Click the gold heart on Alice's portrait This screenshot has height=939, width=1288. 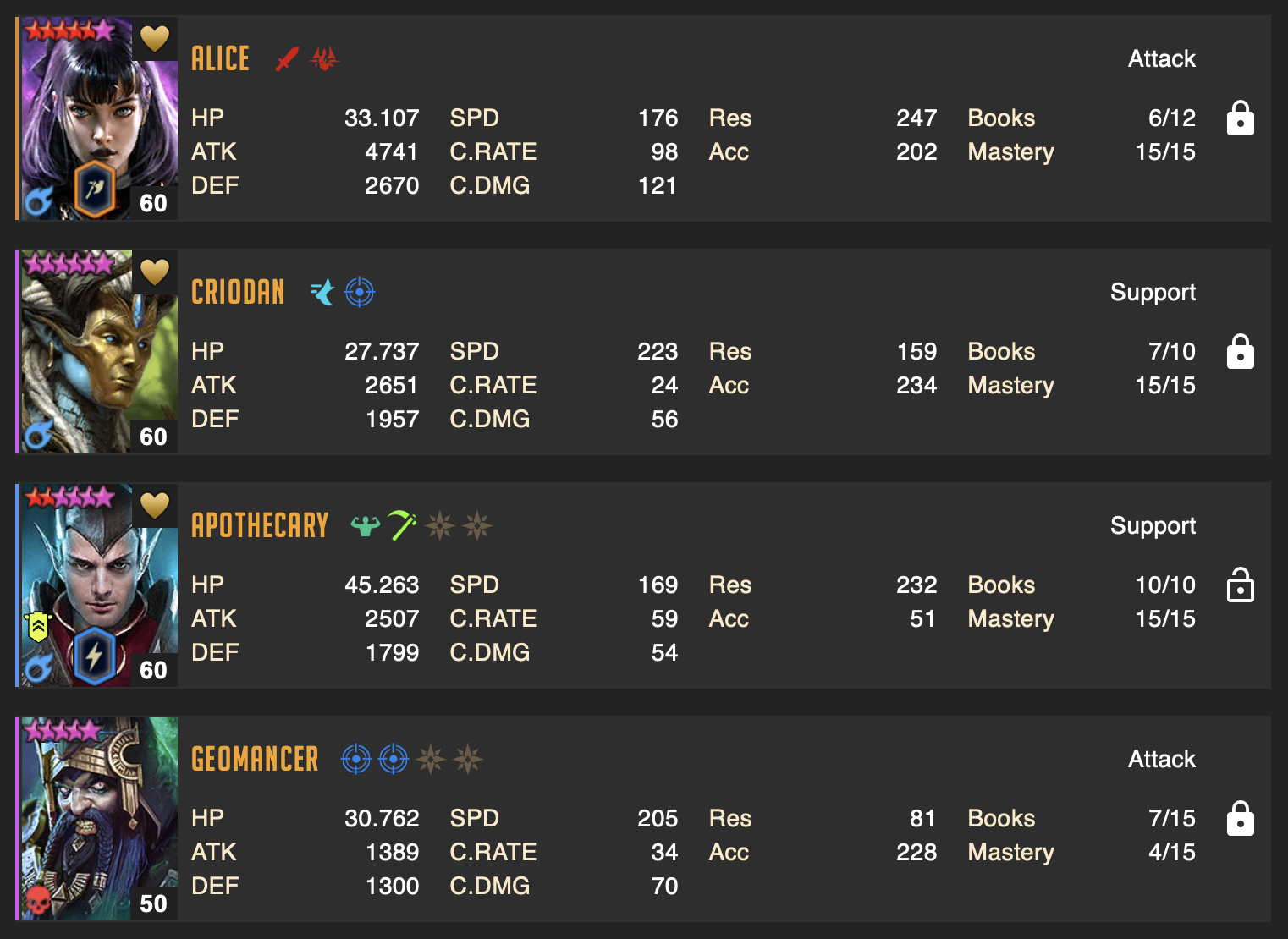click(155, 38)
